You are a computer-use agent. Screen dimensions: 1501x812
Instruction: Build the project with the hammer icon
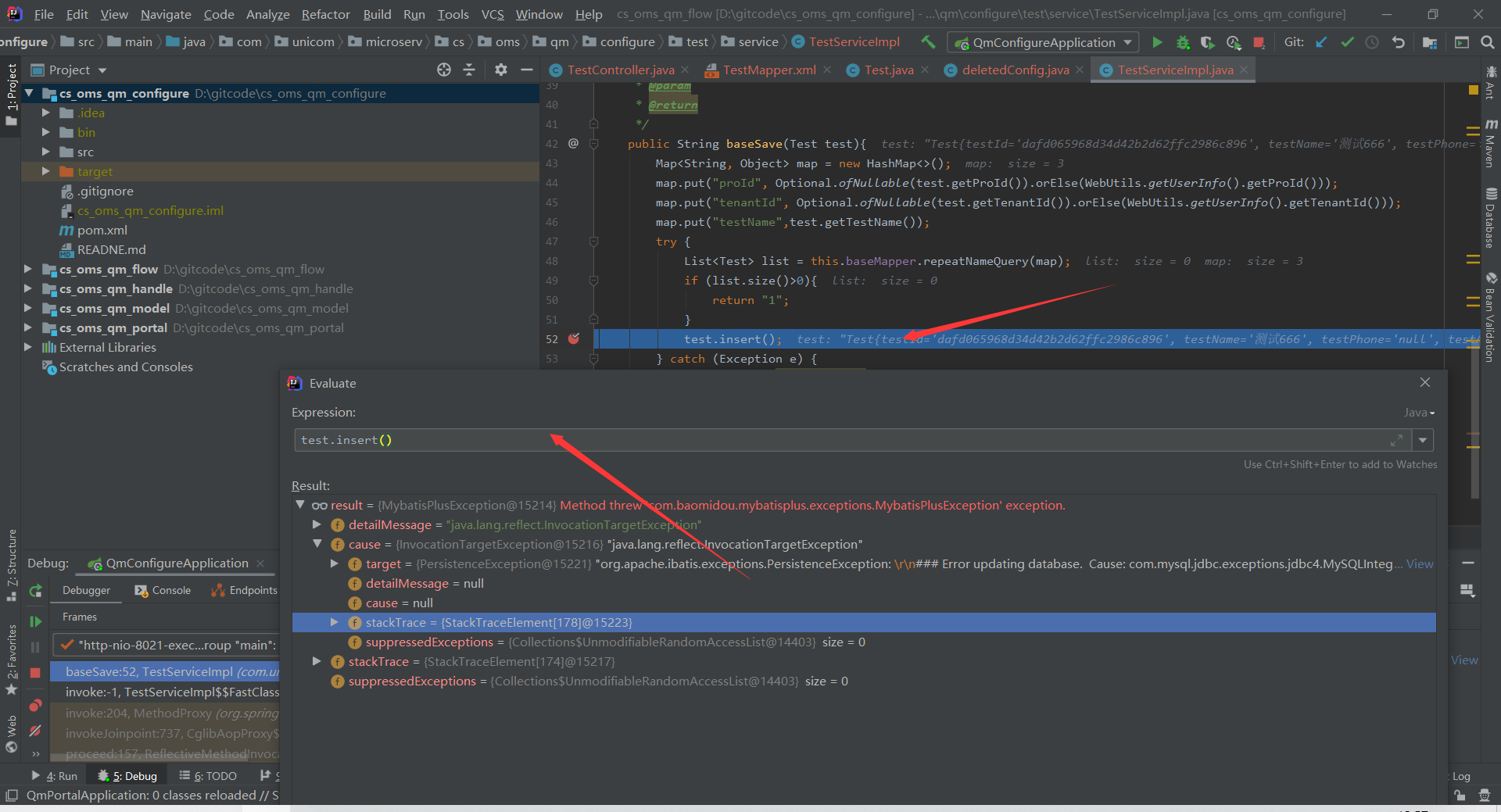click(928, 42)
